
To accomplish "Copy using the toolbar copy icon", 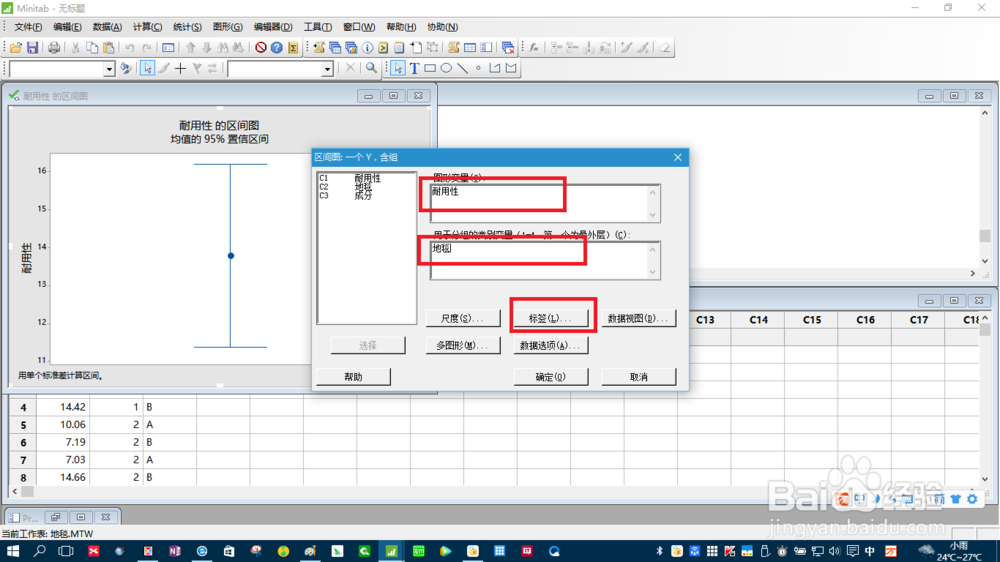I will (92, 47).
